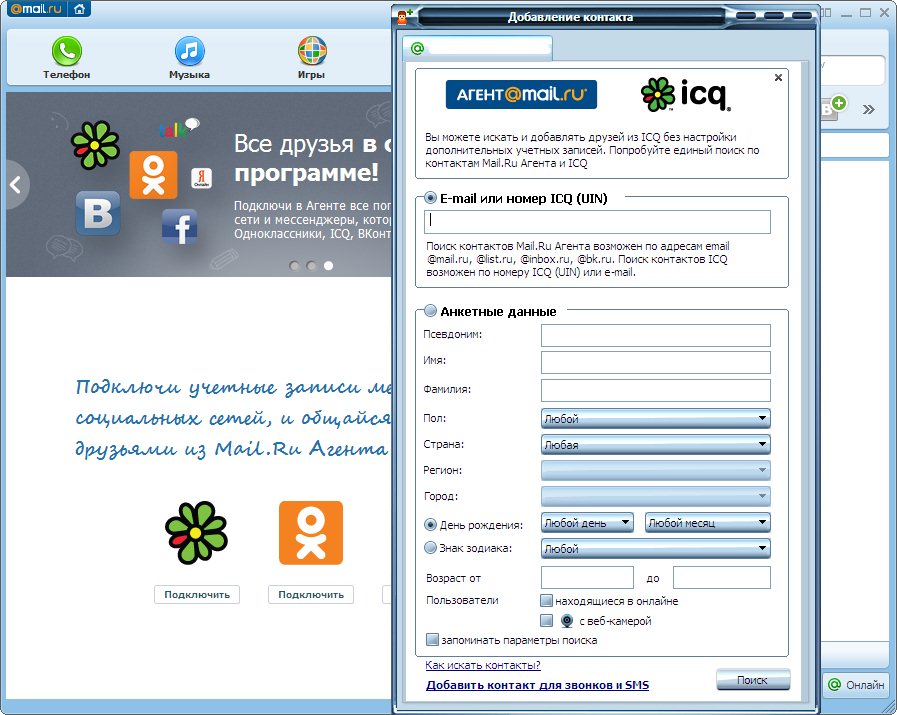Select the @ account tab in dialog
The width and height of the screenshot is (897, 715).
[477, 48]
